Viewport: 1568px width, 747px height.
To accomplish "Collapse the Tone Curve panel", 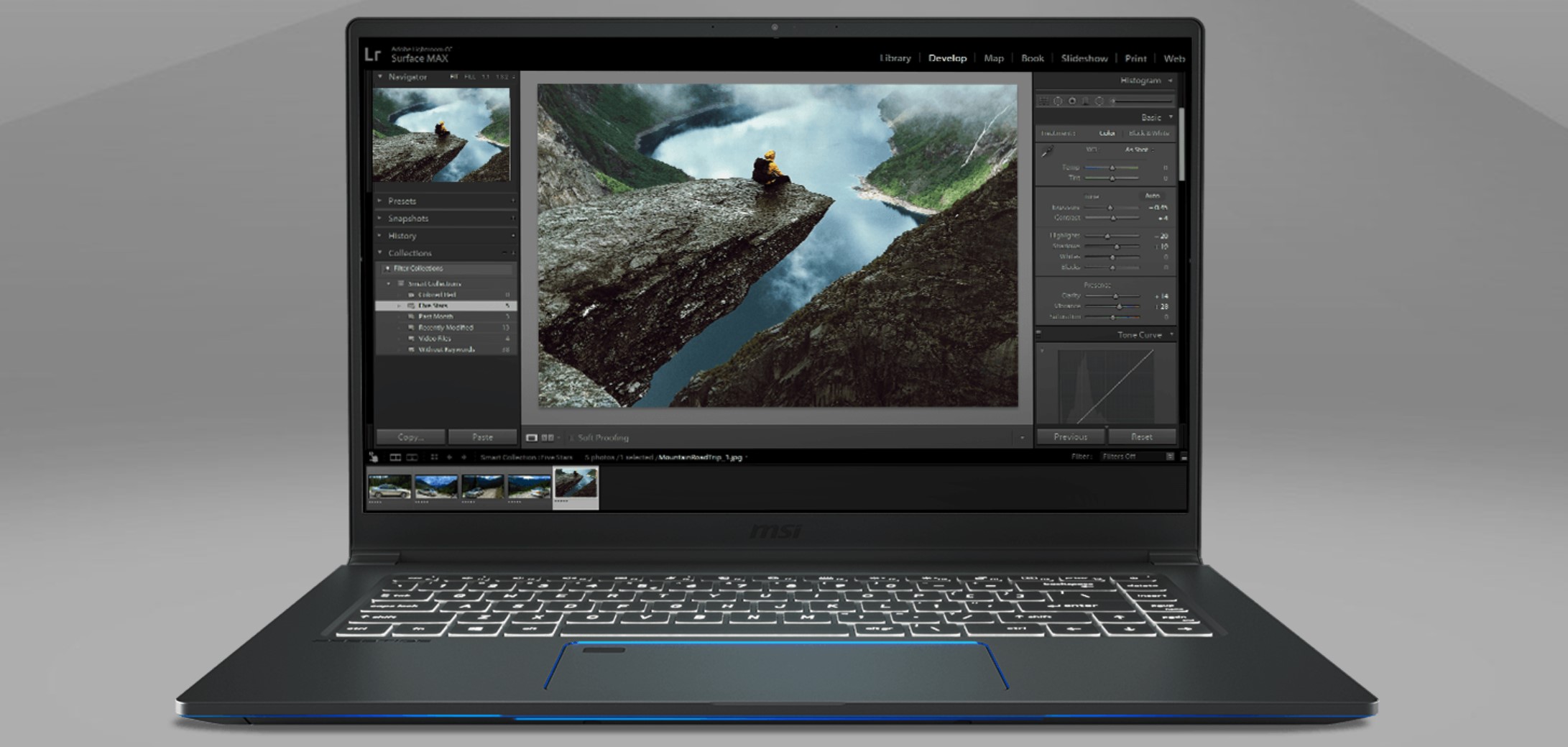I will click(1171, 334).
